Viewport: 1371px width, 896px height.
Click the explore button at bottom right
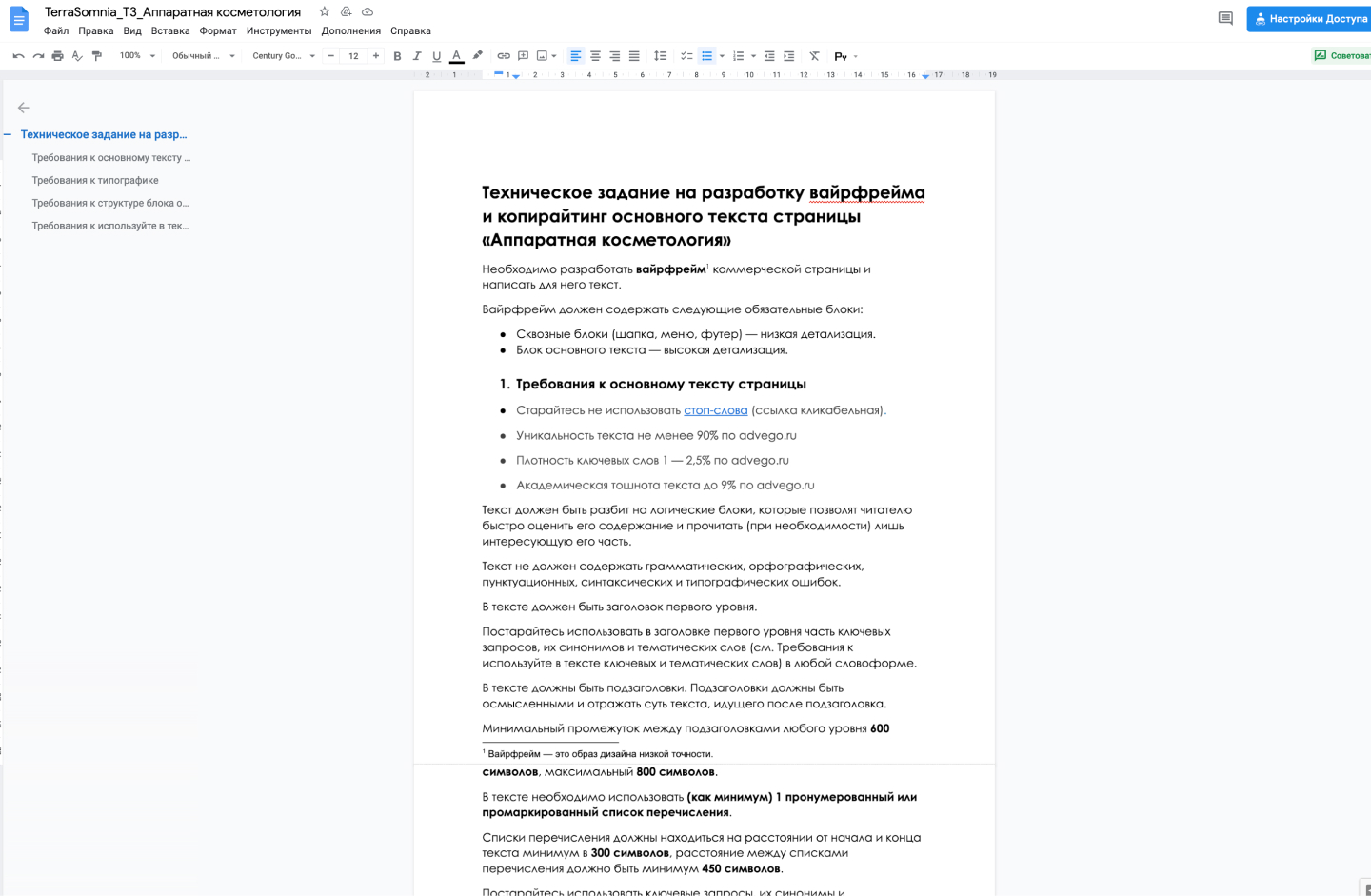coord(1365,888)
